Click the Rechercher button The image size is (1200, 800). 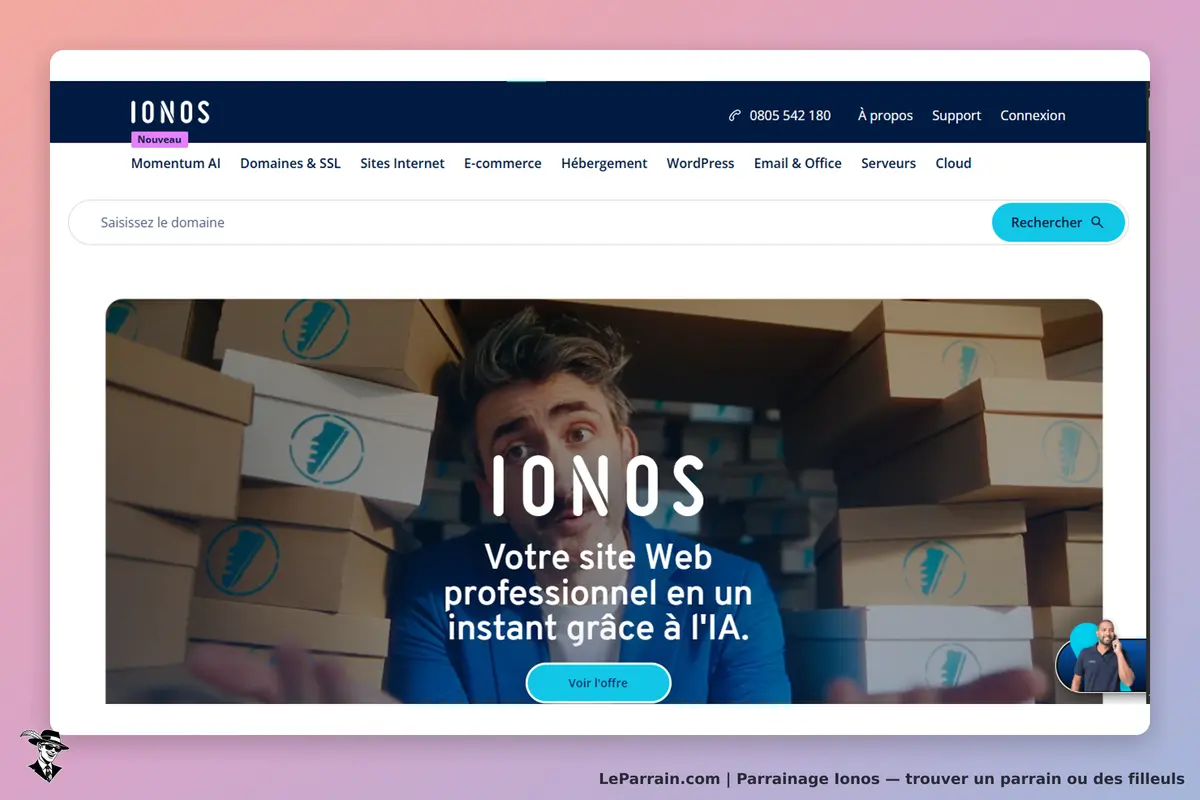click(1058, 222)
